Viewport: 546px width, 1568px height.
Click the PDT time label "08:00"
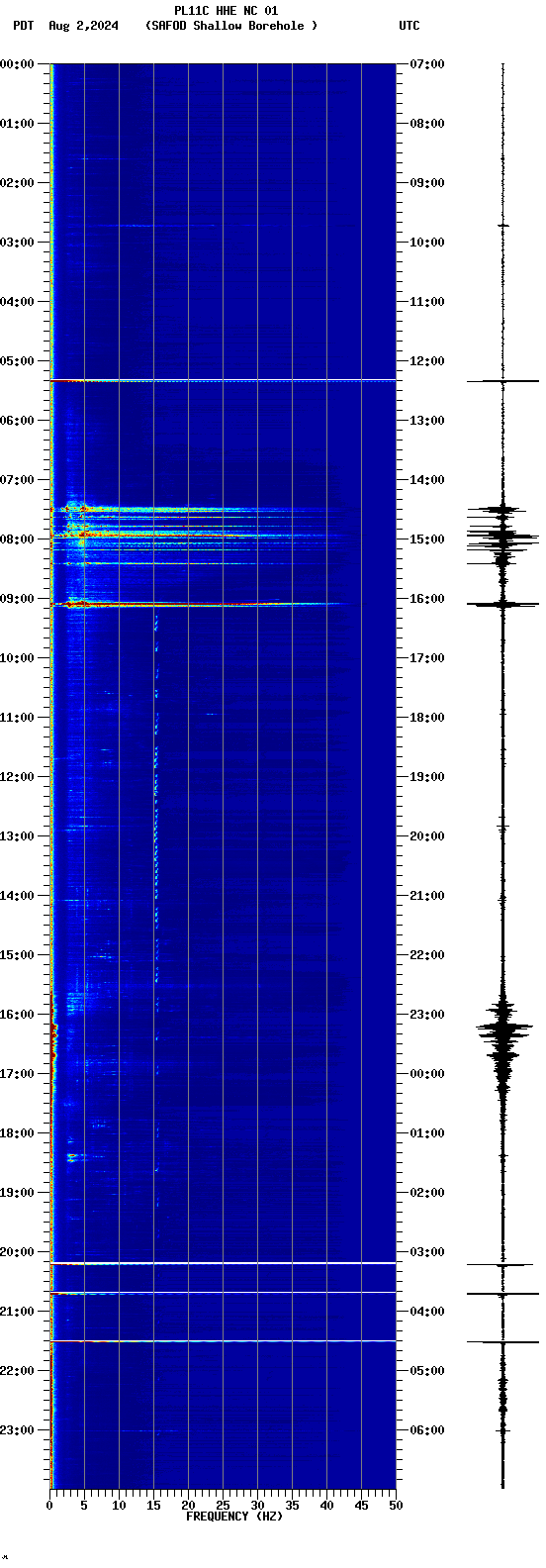(x=17, y=539)
